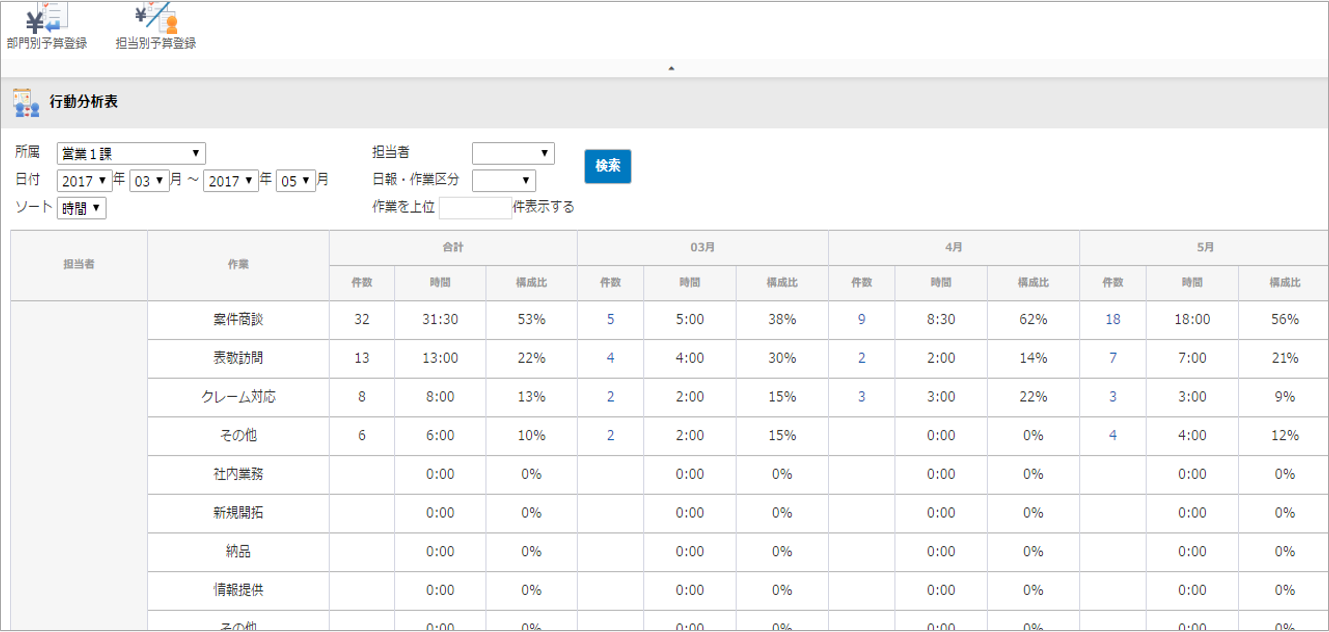
Task: Click the 作業を上位 count input field
Action: (x=475, y=208)
